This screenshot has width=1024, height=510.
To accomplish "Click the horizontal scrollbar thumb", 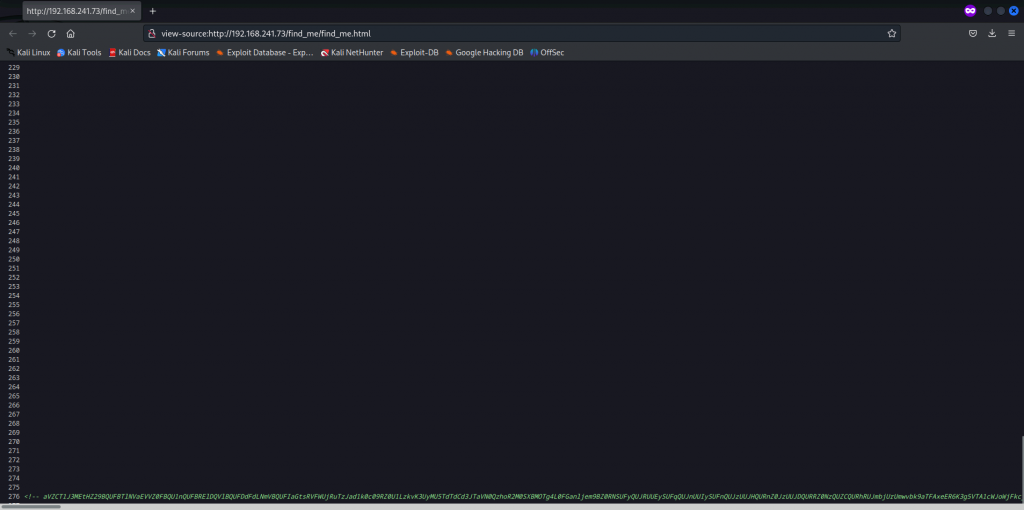I will pos(31,507).
